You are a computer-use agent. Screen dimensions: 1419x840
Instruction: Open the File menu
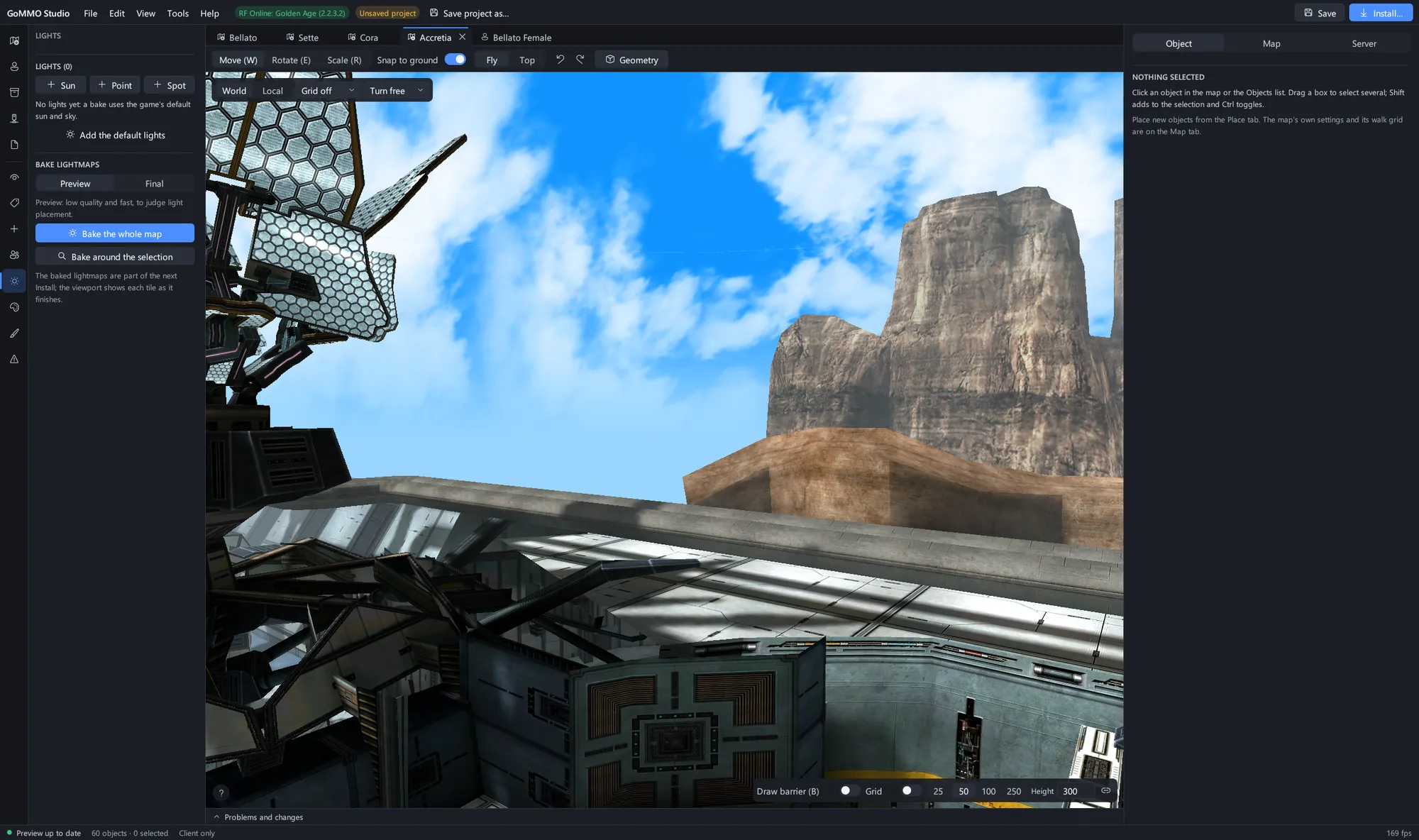(90, 13)
